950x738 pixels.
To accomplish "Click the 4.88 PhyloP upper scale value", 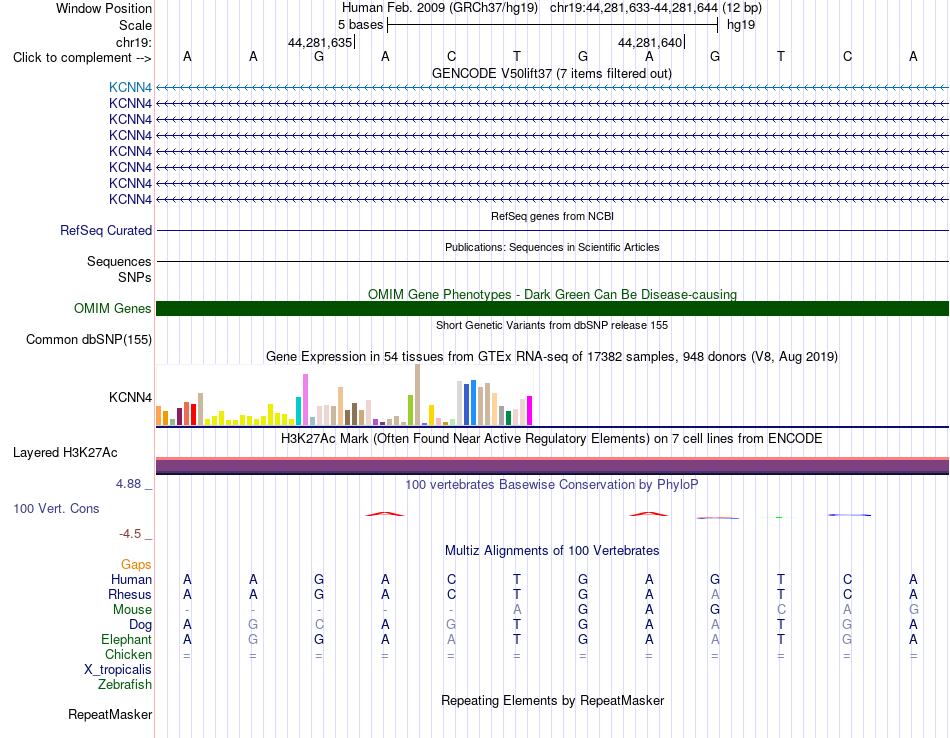I will pyautogui.click(x=128, y=484).
